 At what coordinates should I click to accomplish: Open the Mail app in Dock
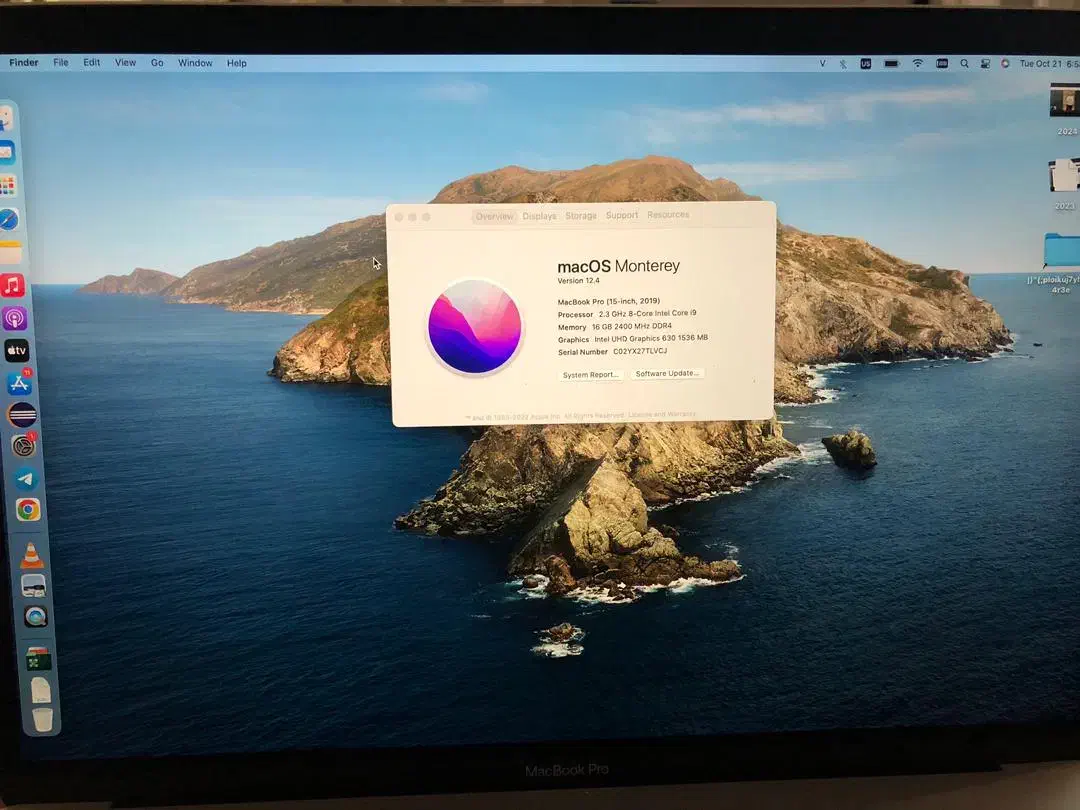(x=6, y=152)
